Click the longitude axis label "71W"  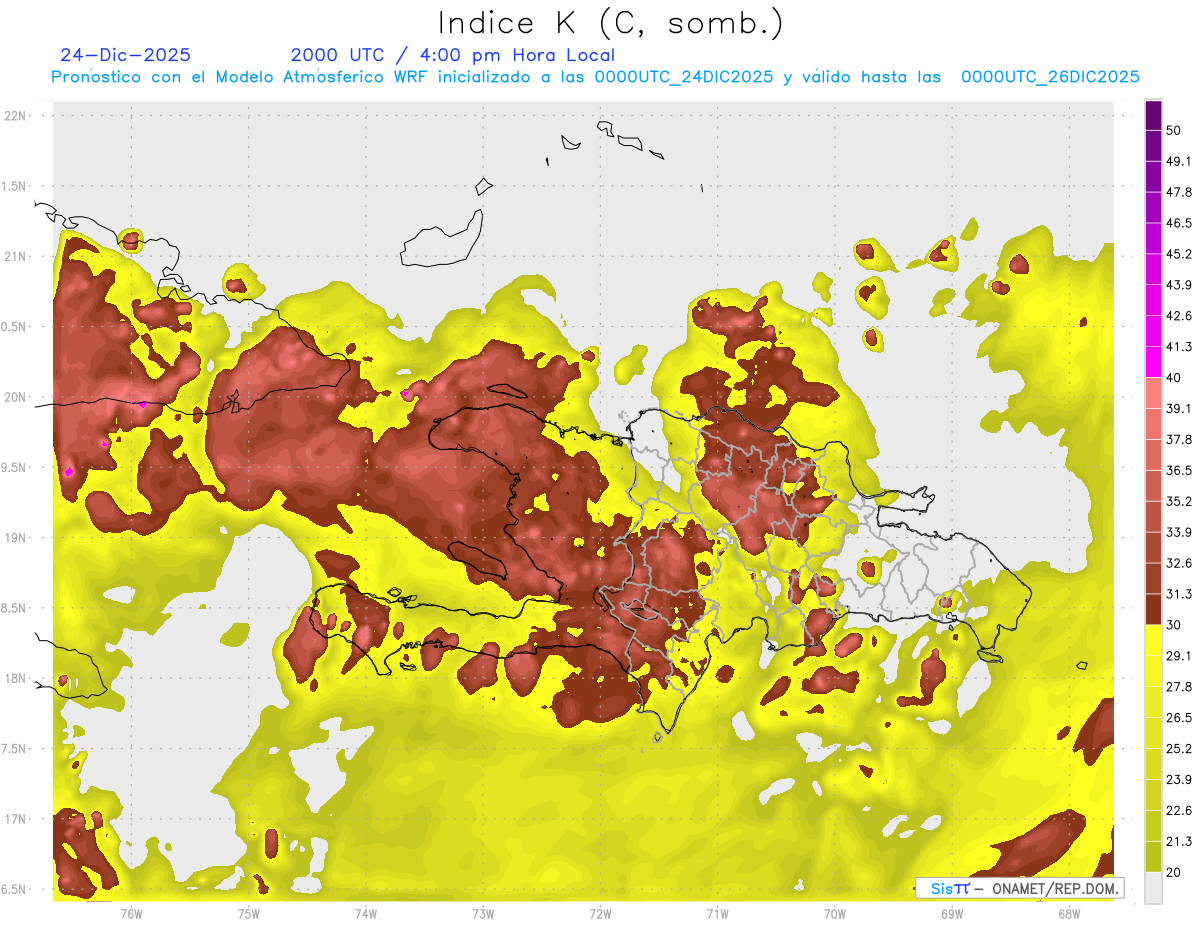click(717, 914)
